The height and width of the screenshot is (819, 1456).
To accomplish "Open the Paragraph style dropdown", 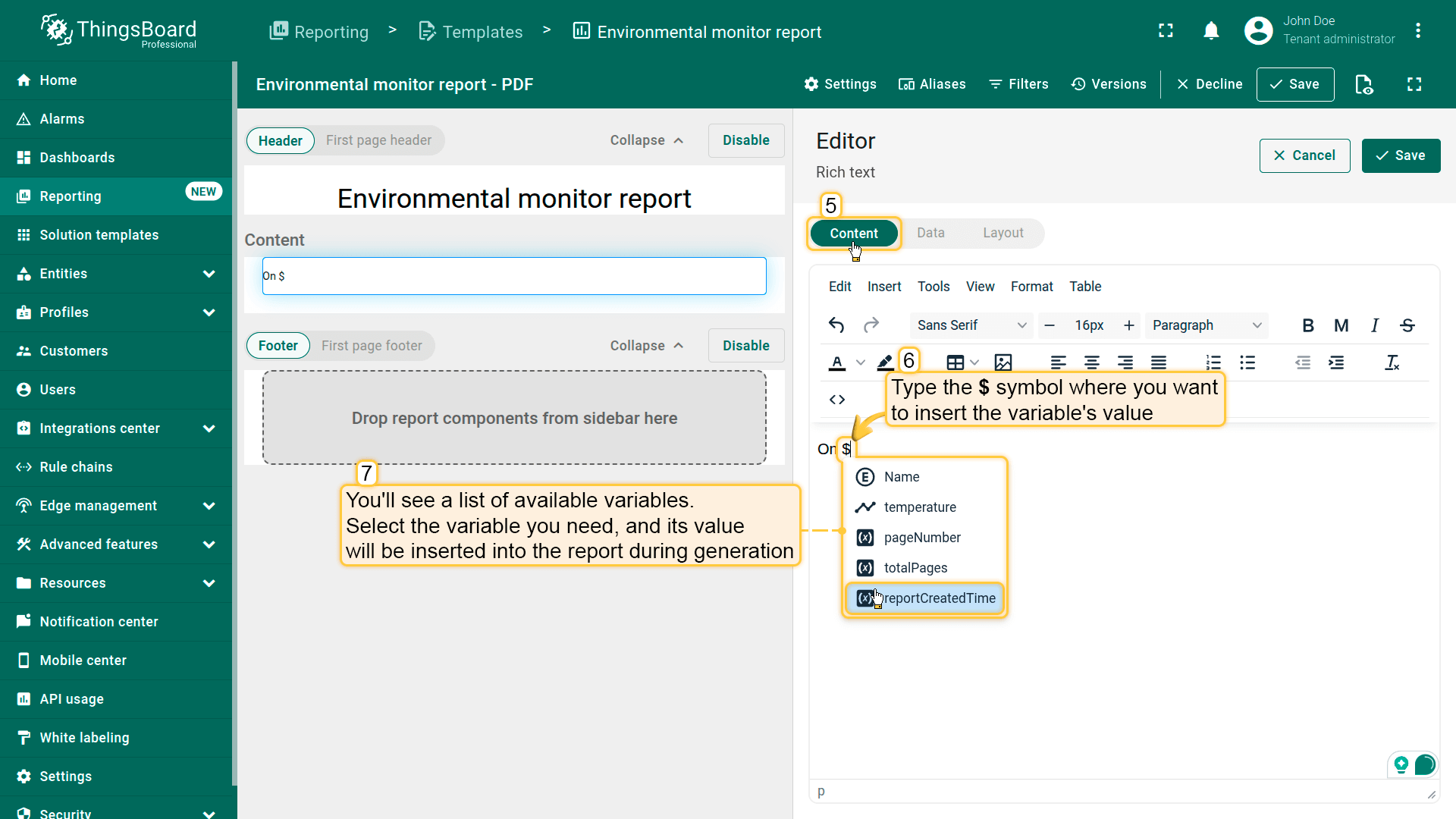I will click(x=1206, y=325).
